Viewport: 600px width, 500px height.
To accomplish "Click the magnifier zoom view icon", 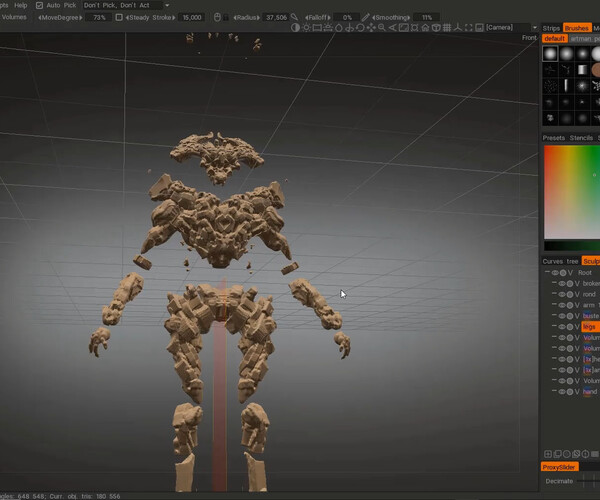I will pyautogui.click(x=382, y=28).
